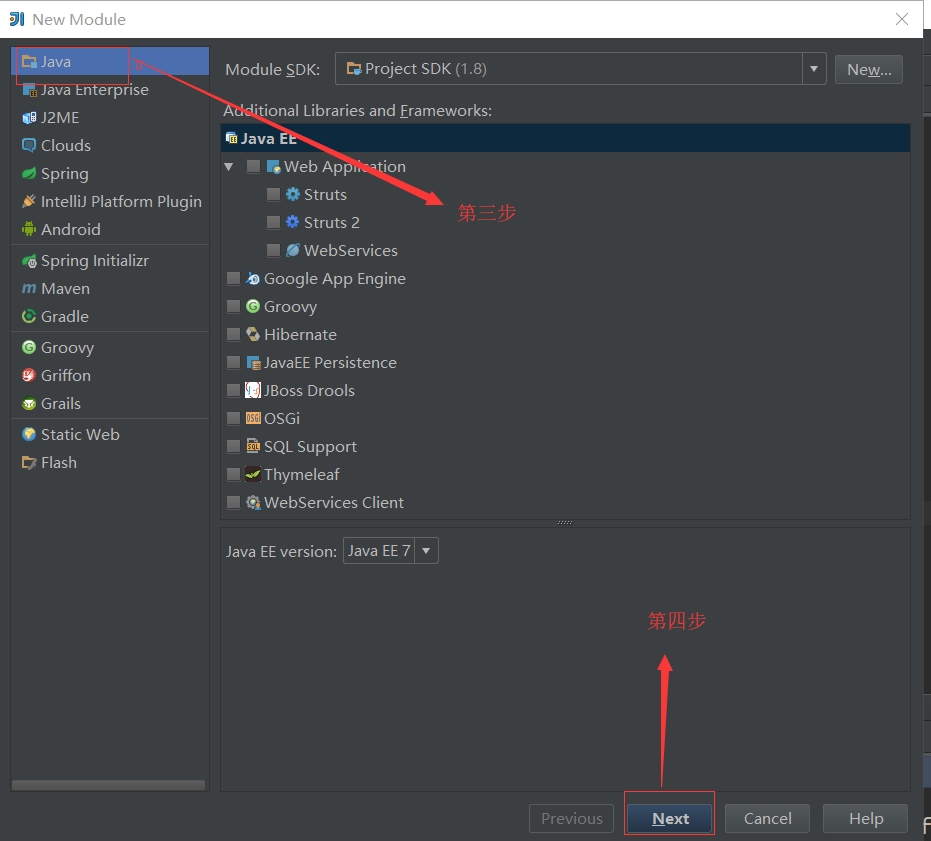Viewport: 931px width, 841px height.
Task: Tick the Struts 2 checkbox
Action: tap(273, 222)
